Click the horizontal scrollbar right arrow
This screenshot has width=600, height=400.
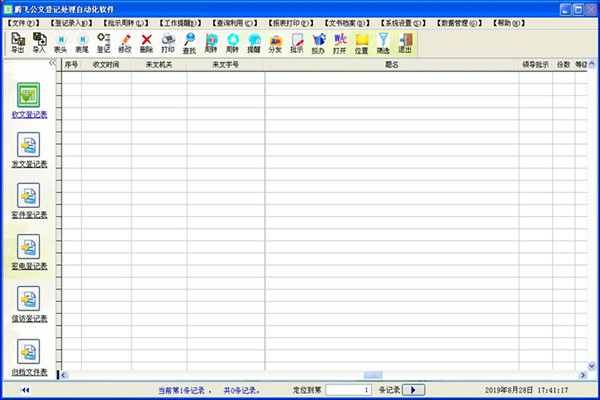[583, 375]
